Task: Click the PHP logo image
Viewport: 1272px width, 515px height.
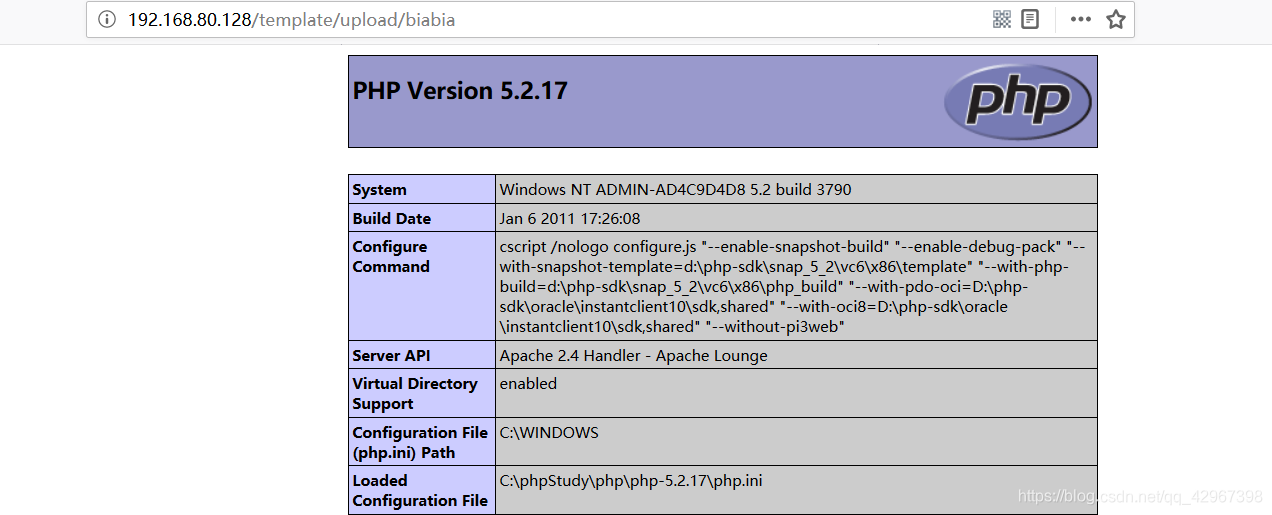Action: (x=1017, y=101)
